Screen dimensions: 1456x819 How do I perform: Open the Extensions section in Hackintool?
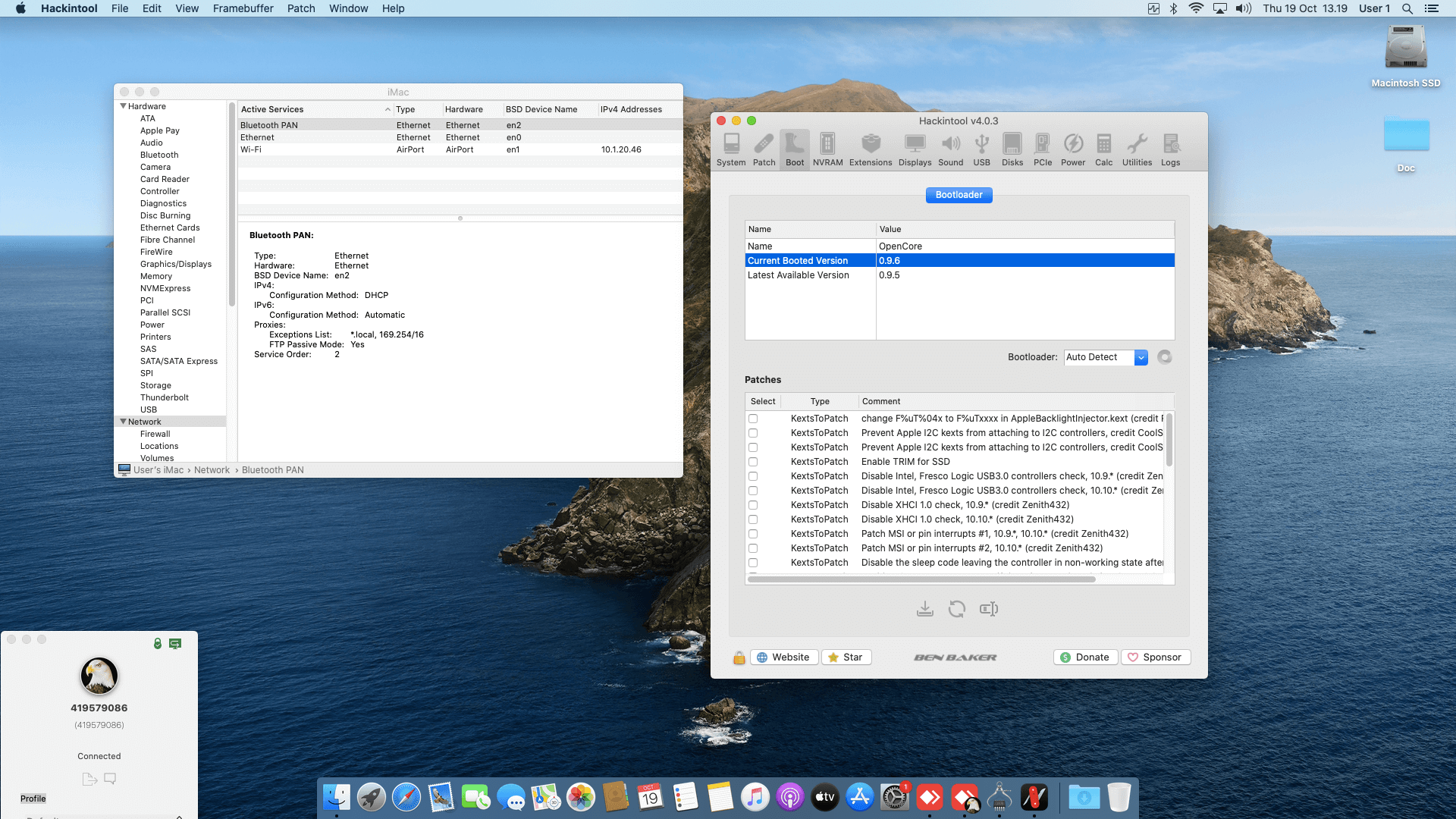coord(871,149)
